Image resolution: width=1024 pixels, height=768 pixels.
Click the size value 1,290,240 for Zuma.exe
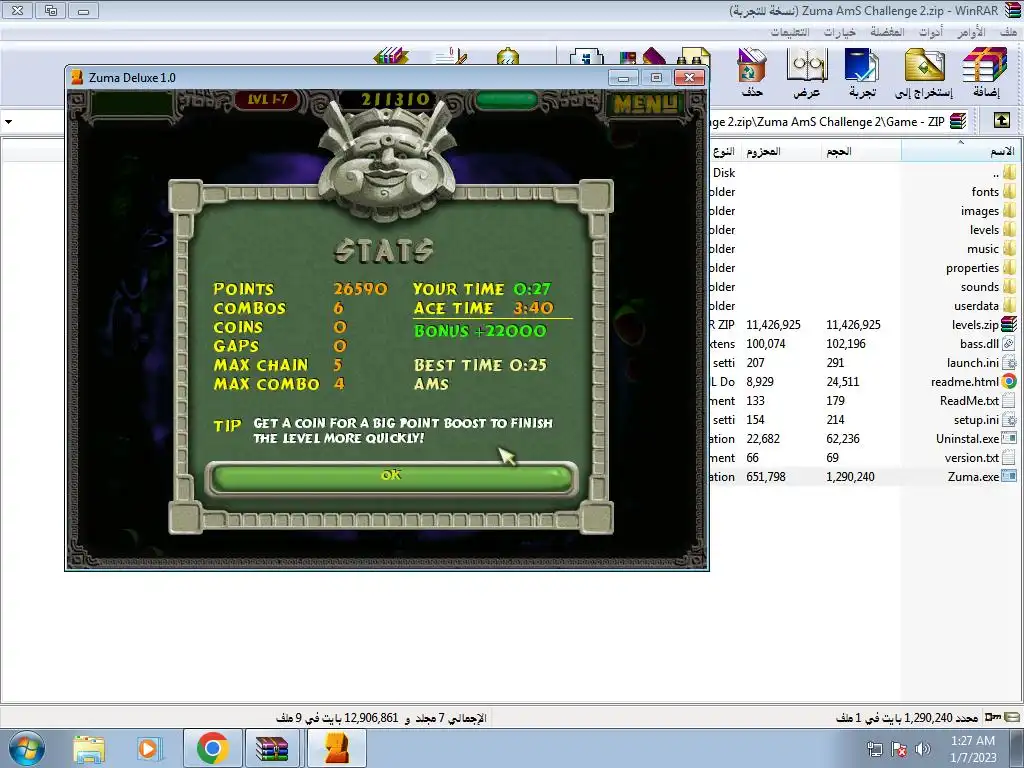pos(850,477)
